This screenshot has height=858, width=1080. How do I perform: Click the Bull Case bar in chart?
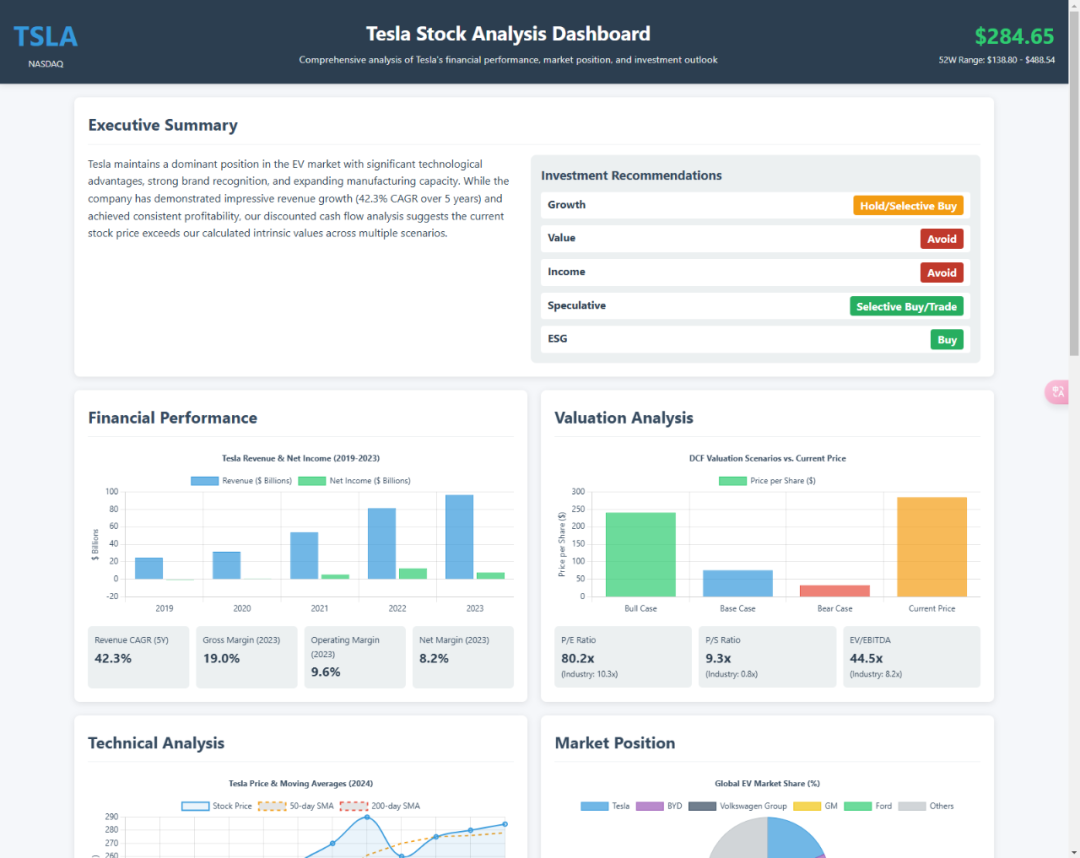pyautogui.click(x=640, y=554)
